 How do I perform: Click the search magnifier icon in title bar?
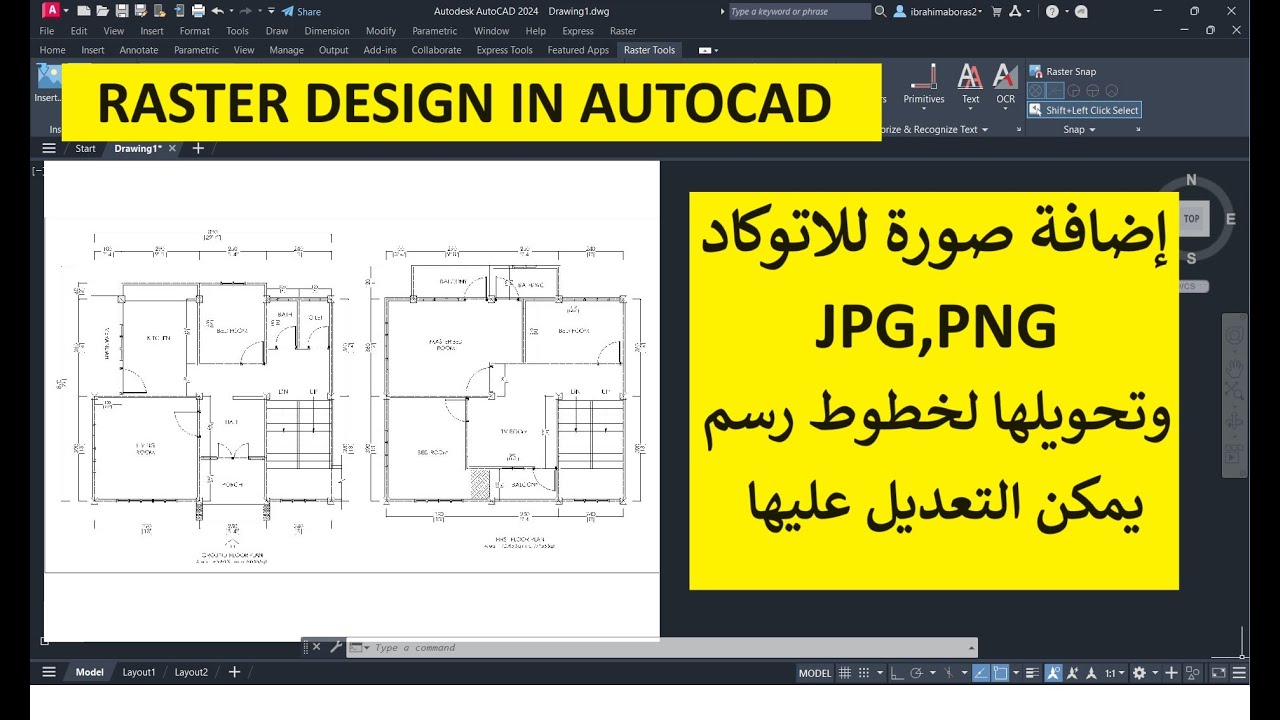click(880, 11)
